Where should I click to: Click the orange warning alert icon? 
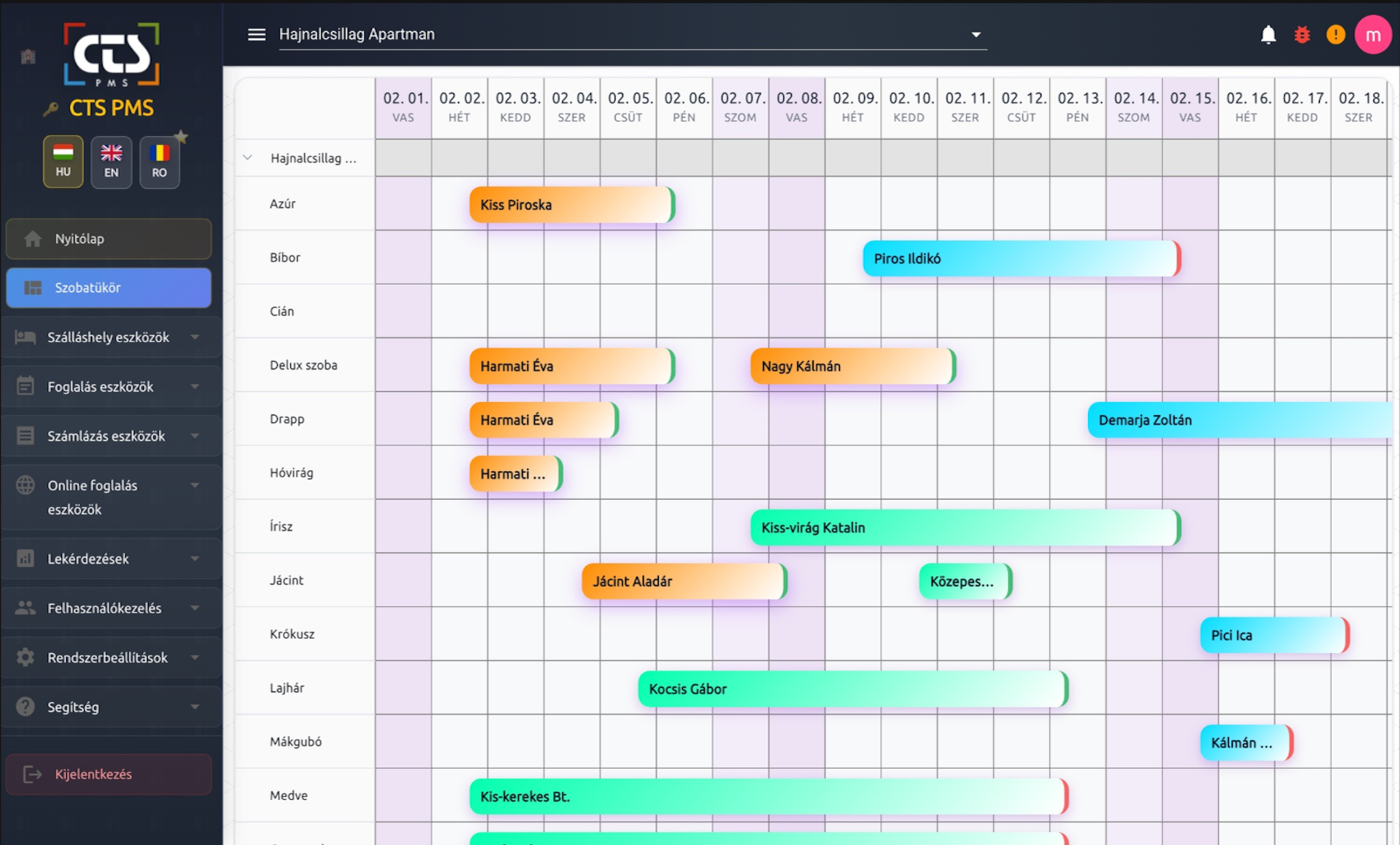click(1335, 35)
